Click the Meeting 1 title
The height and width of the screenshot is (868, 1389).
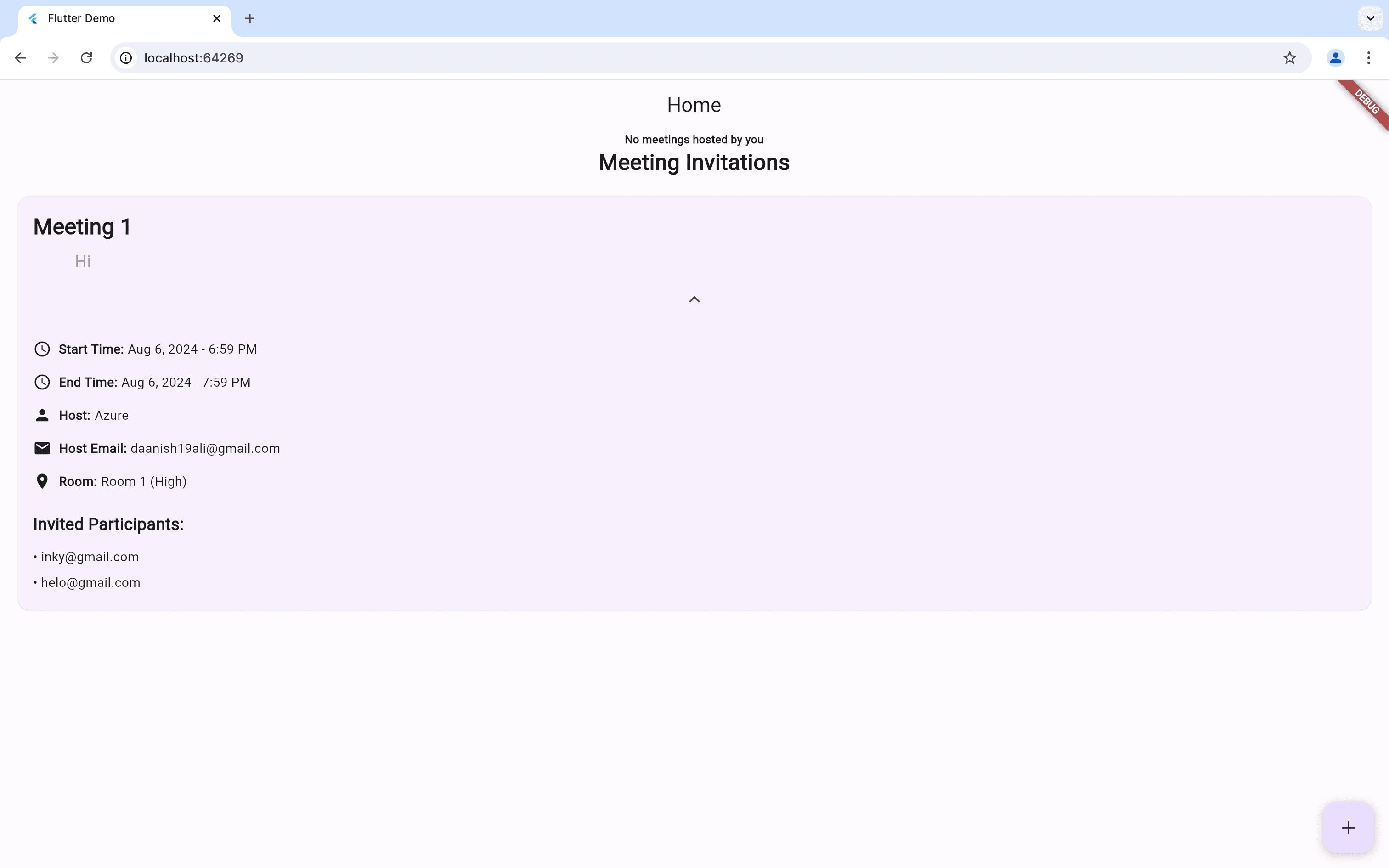(x=82, y=227)
